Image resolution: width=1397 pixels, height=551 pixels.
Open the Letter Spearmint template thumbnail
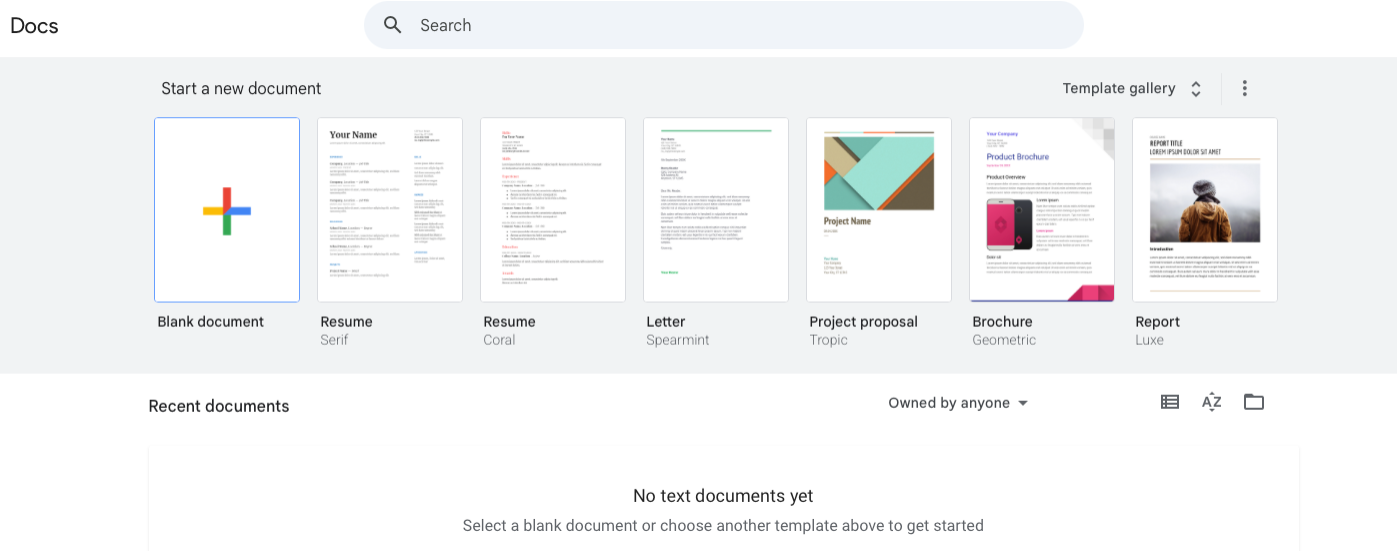click(x=716, y=210)
